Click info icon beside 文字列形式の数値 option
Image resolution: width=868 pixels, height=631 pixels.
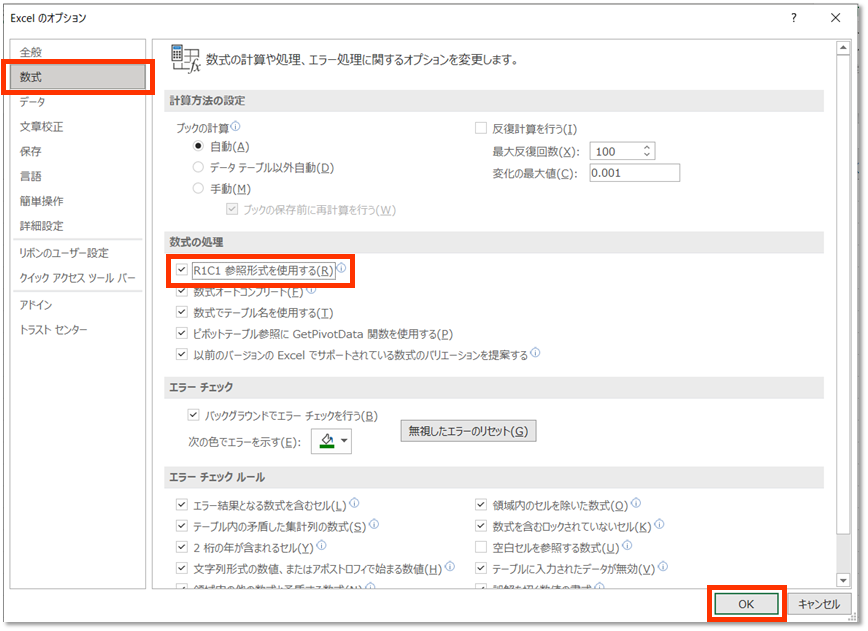point(450,566)
